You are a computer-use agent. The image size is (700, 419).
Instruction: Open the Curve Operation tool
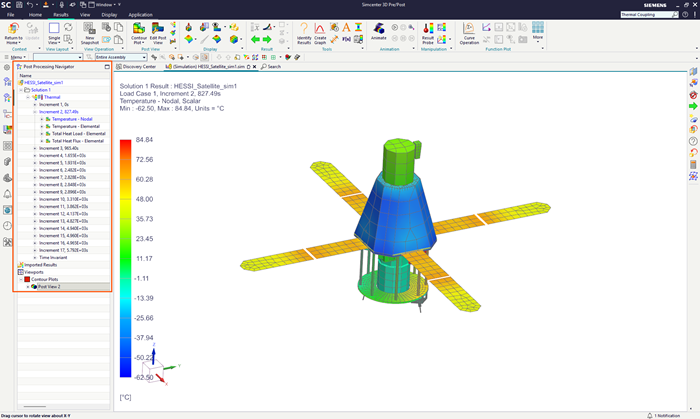click(x=469, y=29)
